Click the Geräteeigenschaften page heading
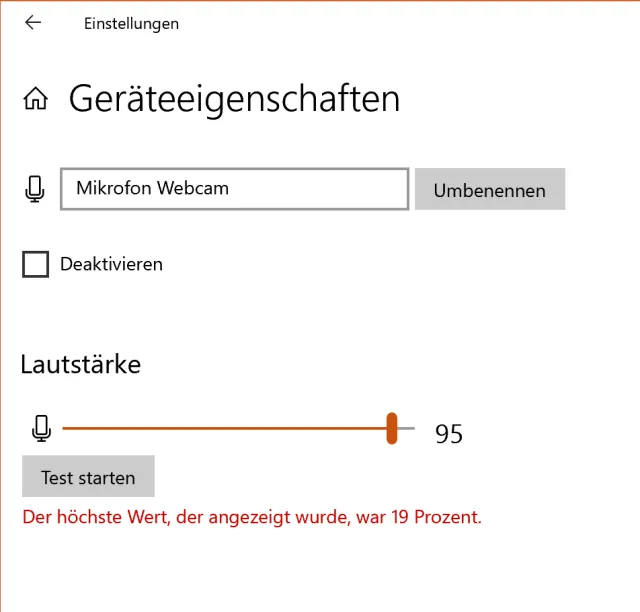 [x=234, y=99]
